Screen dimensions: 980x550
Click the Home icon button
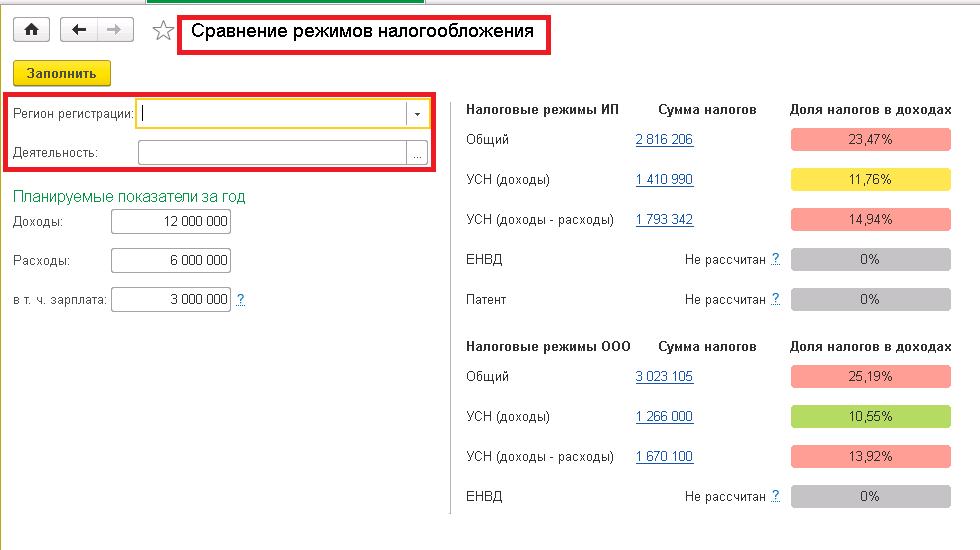pyautogui.click(x=31, y=30)
